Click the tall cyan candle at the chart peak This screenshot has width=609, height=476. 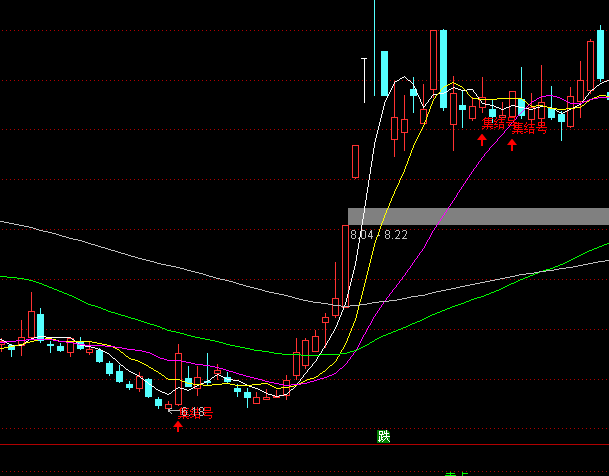382,73
